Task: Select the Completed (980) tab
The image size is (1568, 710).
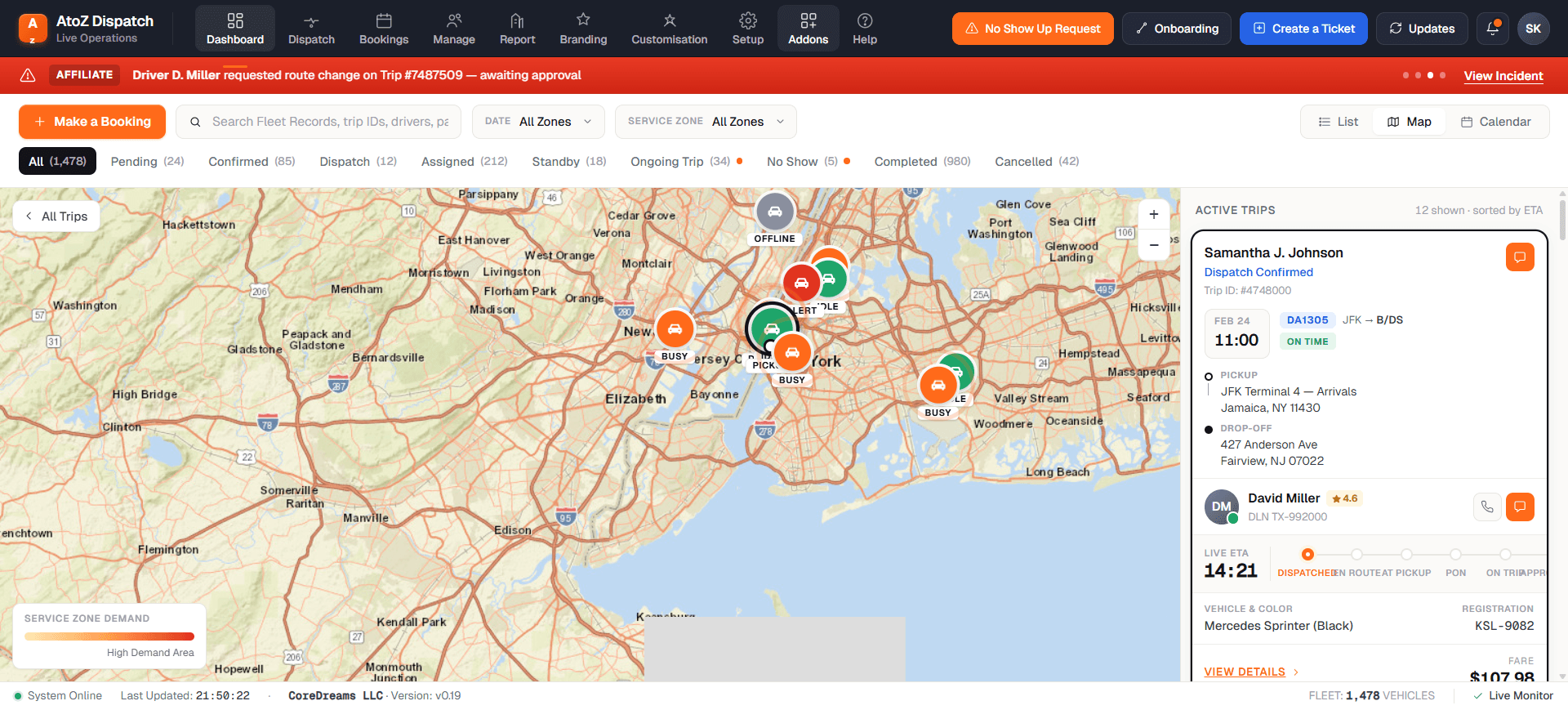Action: [x=922, y=161]
